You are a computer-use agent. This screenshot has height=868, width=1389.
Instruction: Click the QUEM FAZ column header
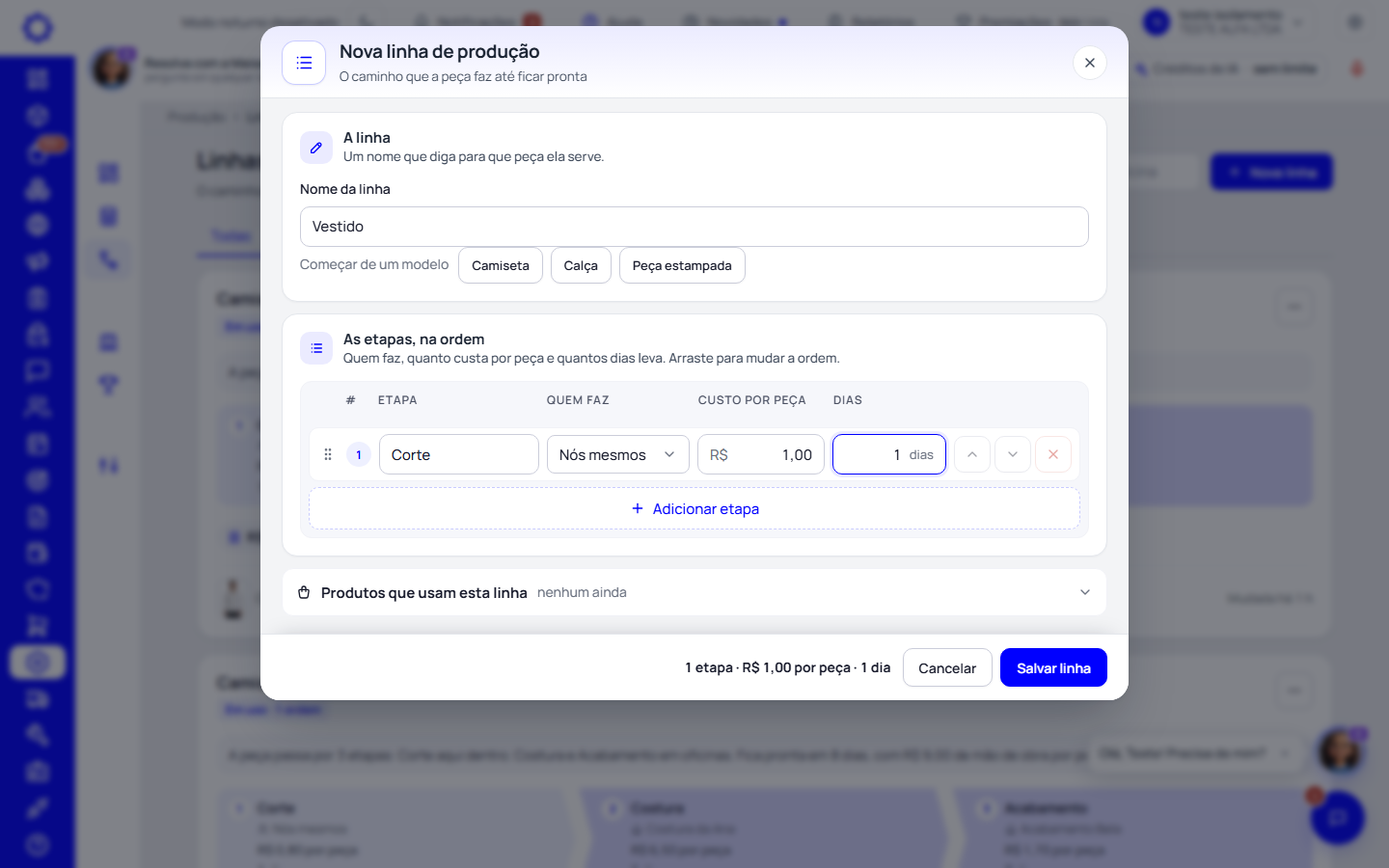pyautogui.click(x=578, y=400)
